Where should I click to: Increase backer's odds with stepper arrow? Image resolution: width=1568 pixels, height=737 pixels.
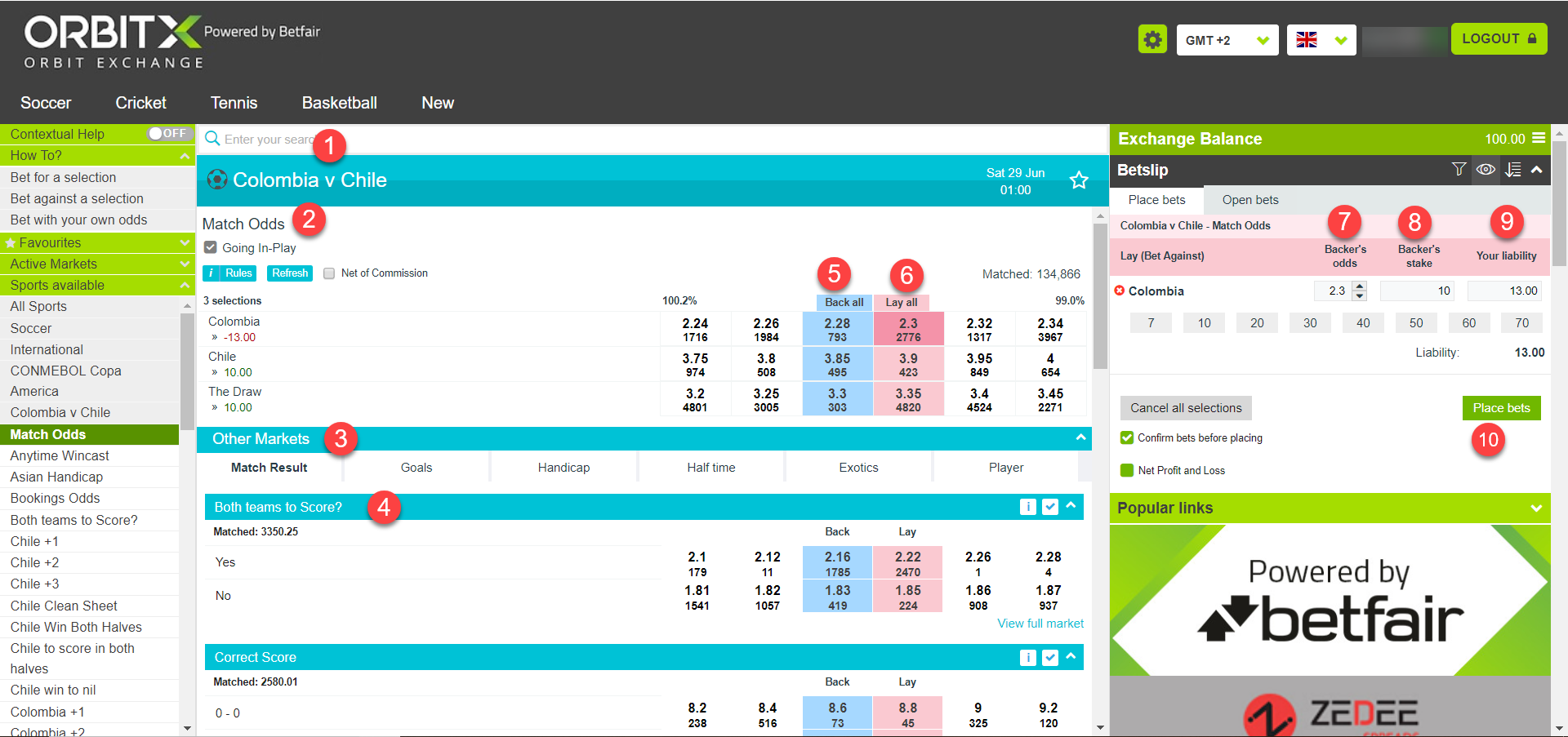coord(1360,286)
